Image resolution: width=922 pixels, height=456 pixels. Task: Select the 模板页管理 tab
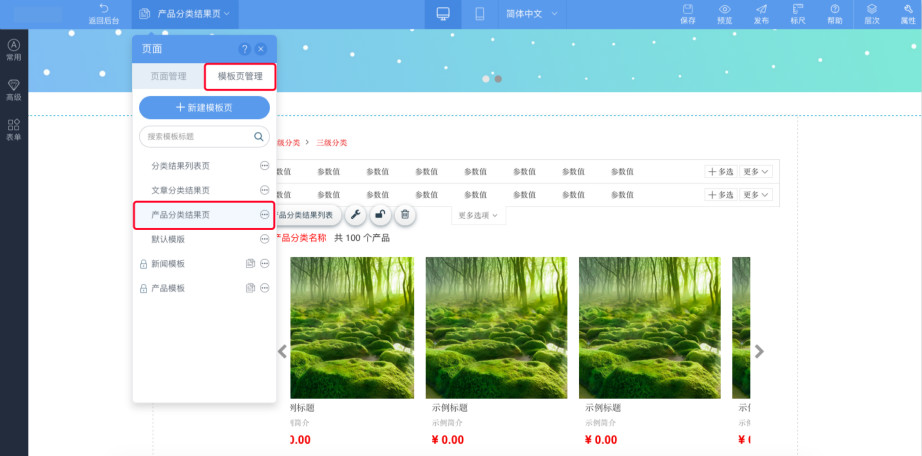[240, 76]
